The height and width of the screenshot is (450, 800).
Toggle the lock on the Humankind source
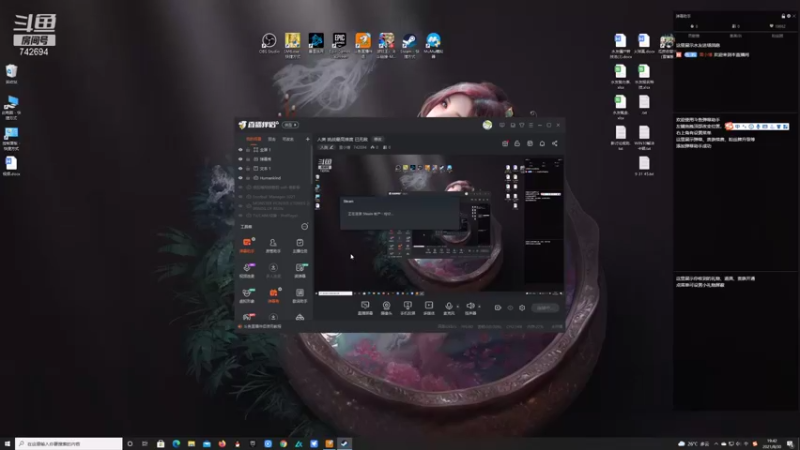click(x=248, y=178)
